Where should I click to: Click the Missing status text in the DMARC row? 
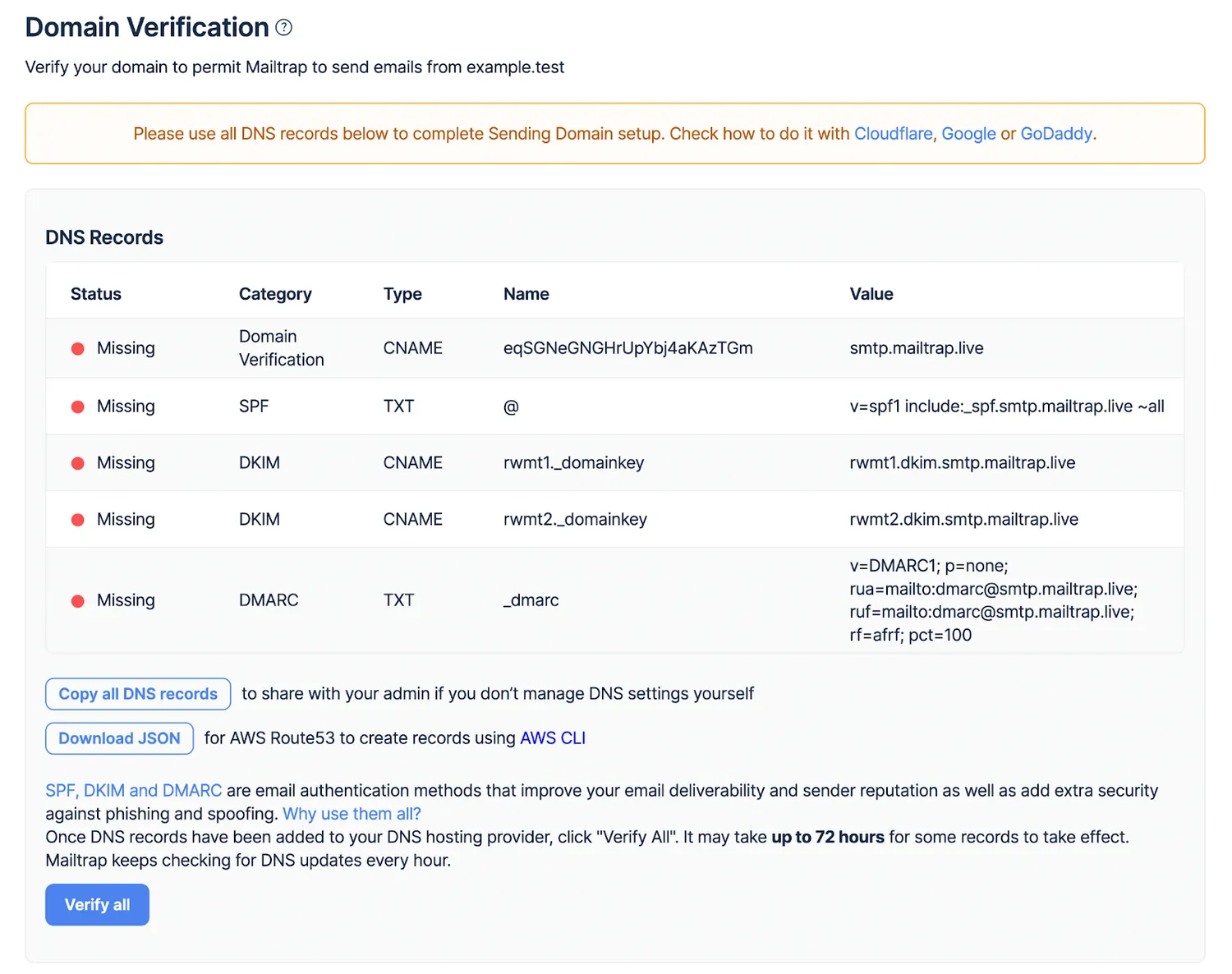pos(126,600)
